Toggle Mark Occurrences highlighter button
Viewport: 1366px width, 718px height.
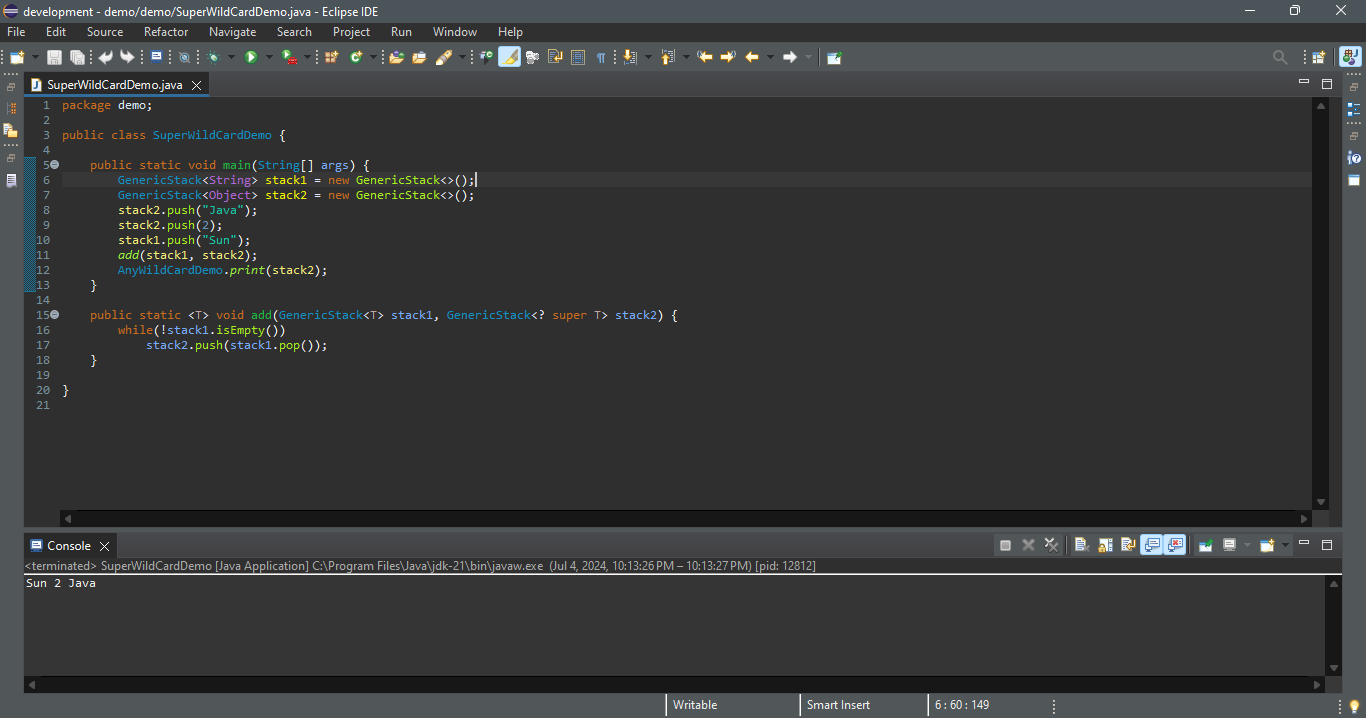click(510, 57)
